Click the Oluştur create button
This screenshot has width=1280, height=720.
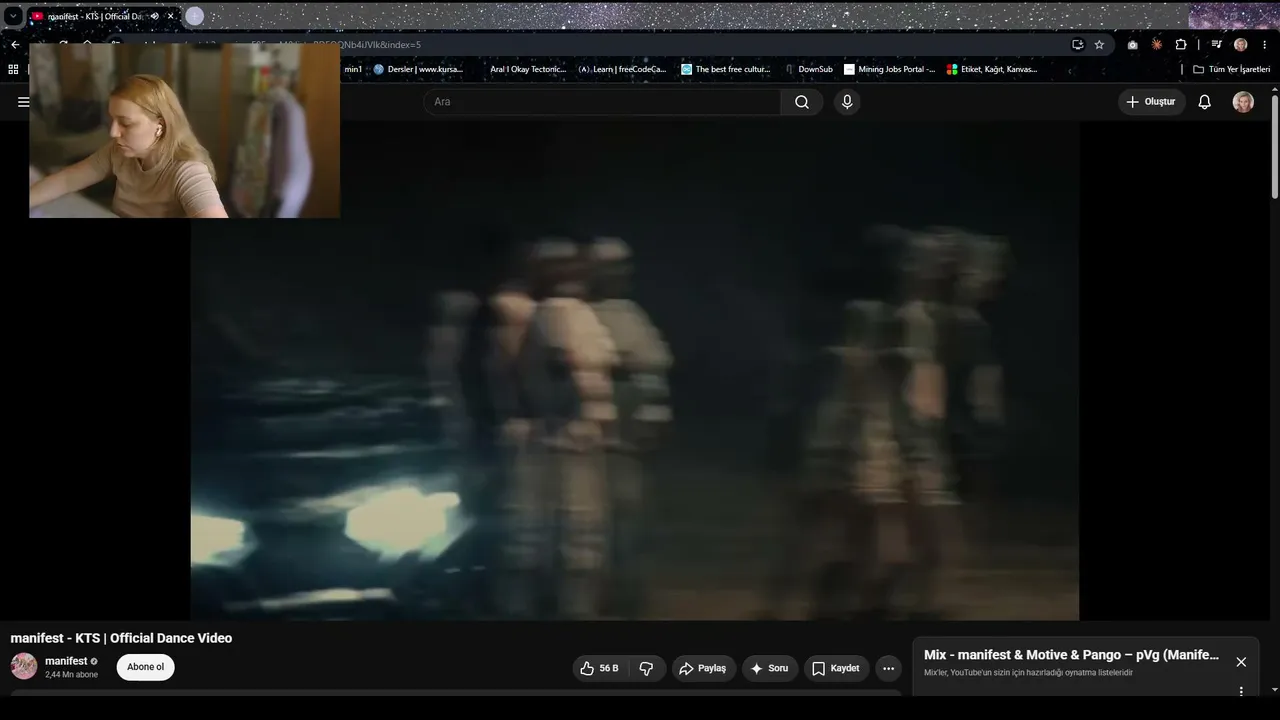click(1151, 102)
